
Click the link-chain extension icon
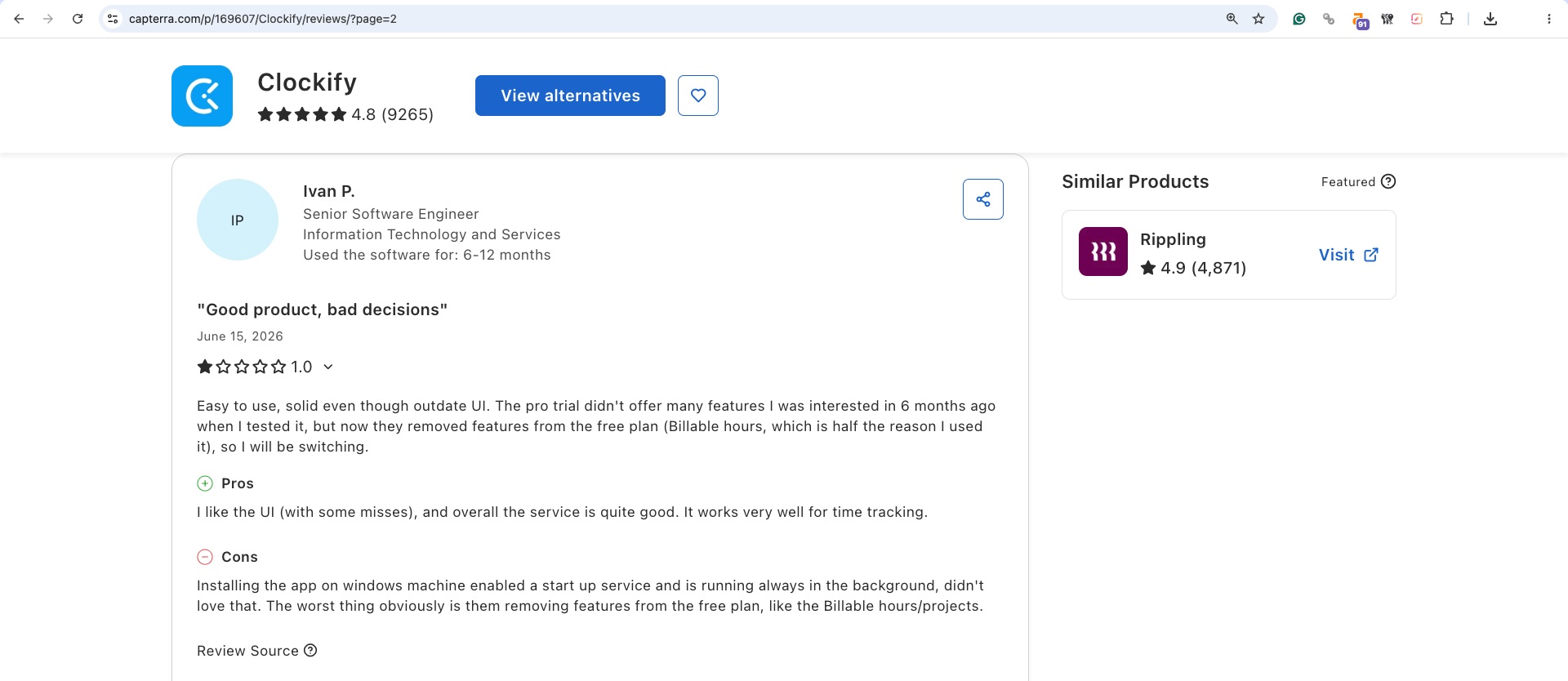pos(1329,19)
